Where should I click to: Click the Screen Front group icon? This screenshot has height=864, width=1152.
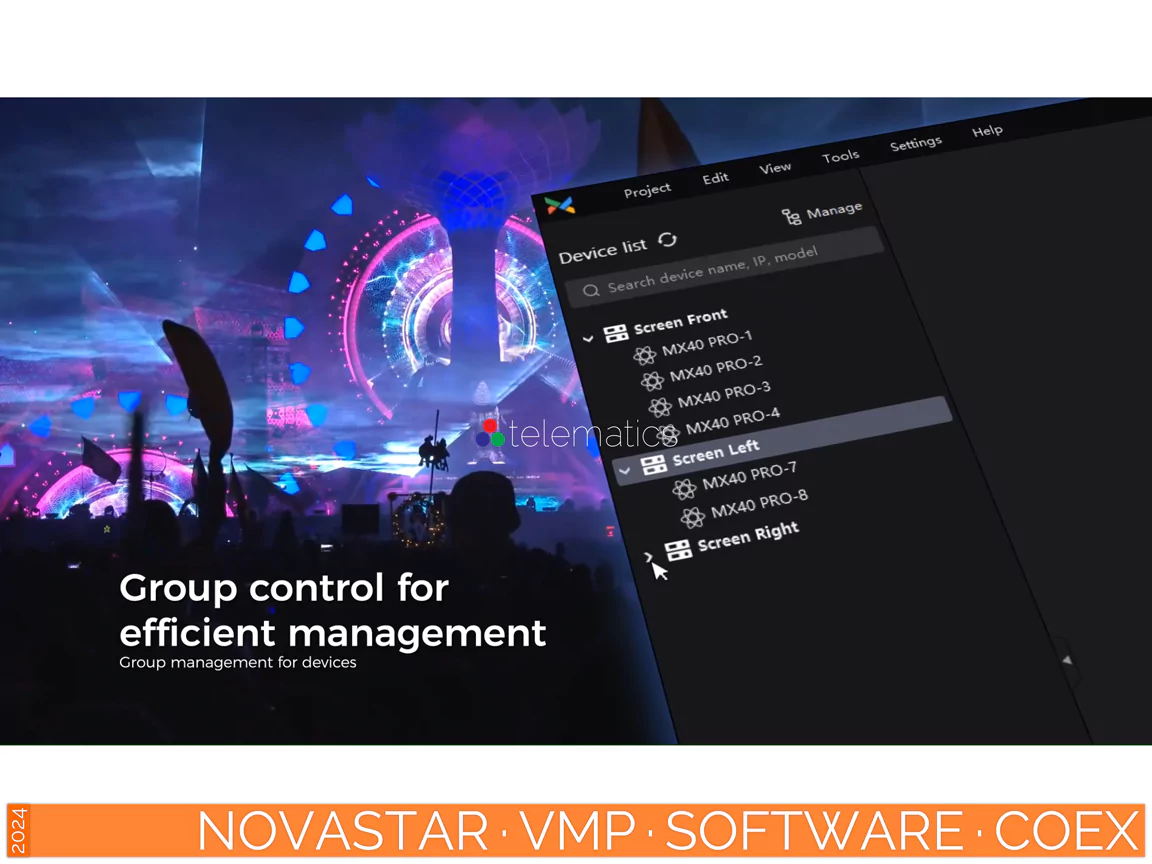pos(615,332)
